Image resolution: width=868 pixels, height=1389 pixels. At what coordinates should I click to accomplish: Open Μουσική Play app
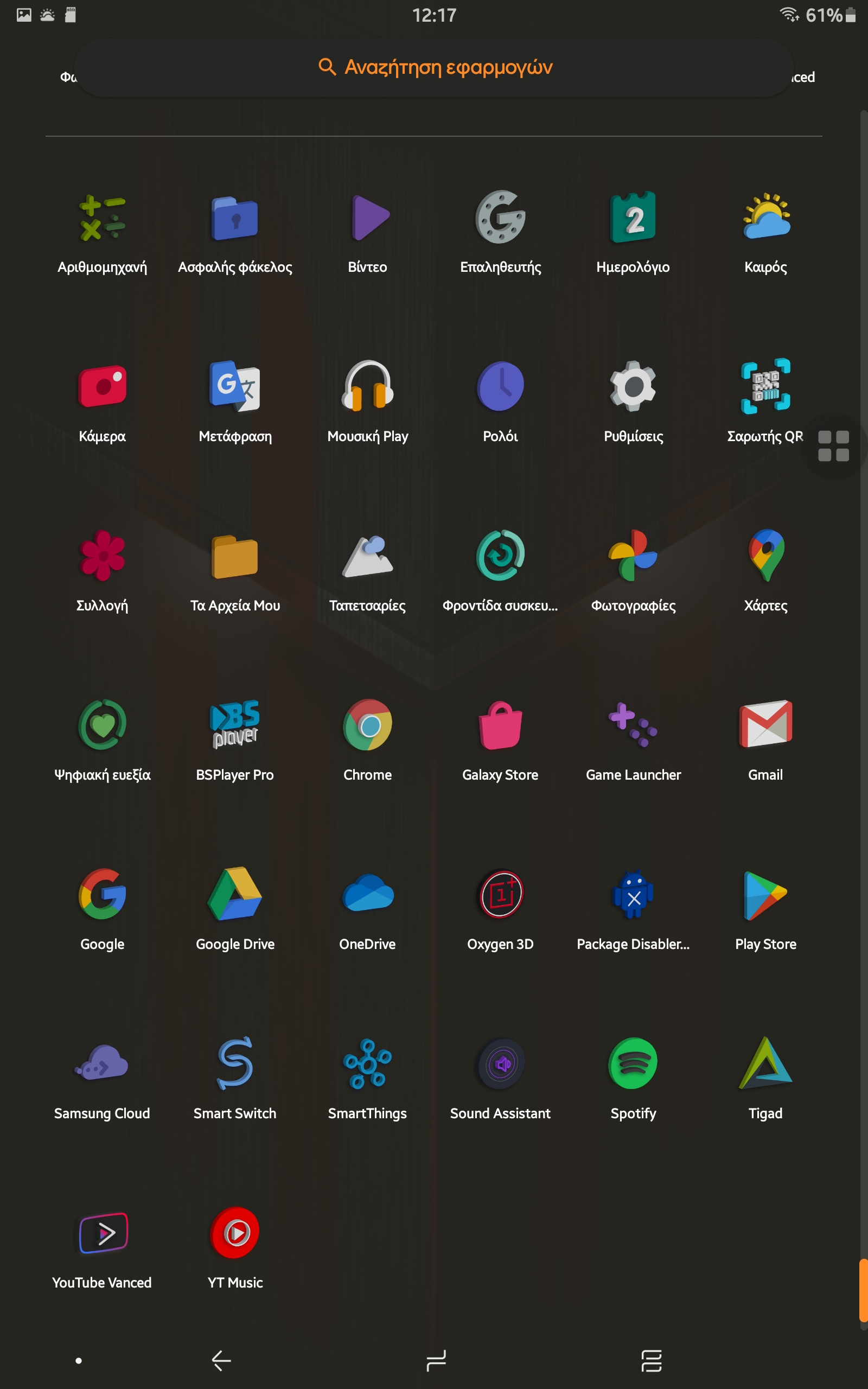point(367,386)
